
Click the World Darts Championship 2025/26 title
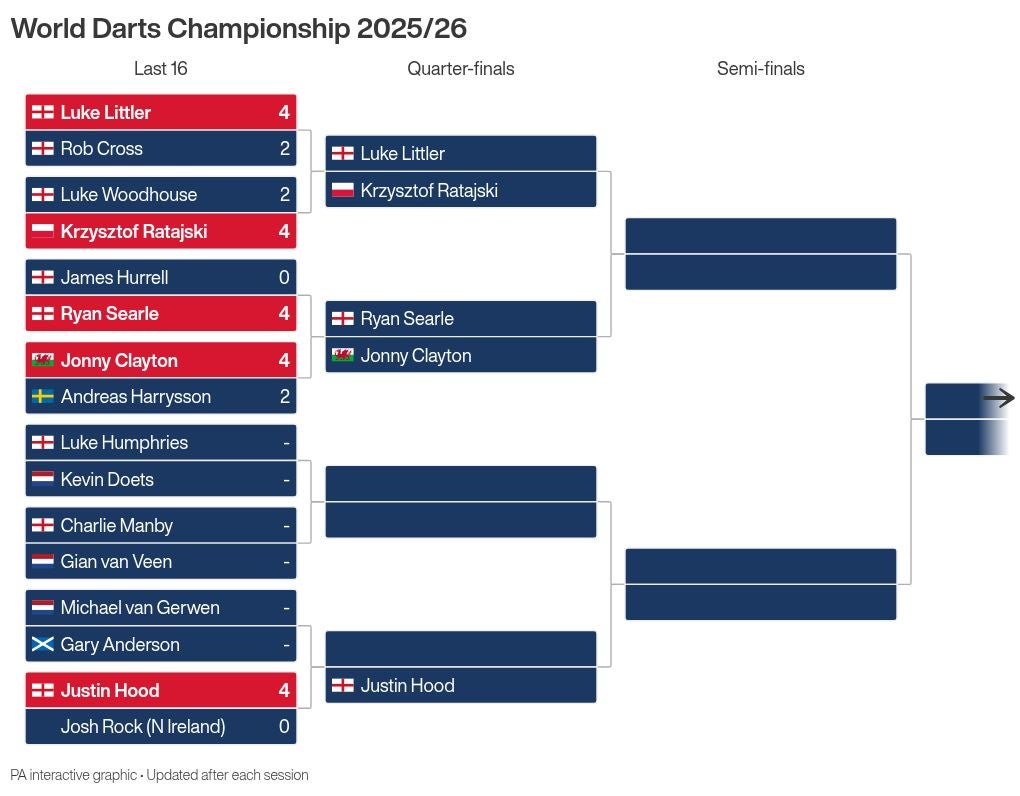click(x=239, y=29)
